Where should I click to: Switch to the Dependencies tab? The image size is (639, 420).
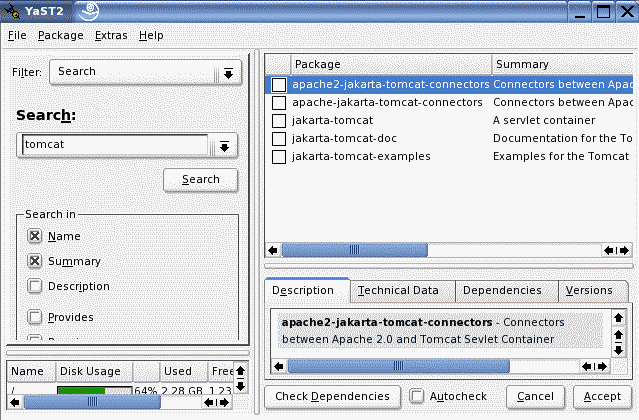click(506, 291)
